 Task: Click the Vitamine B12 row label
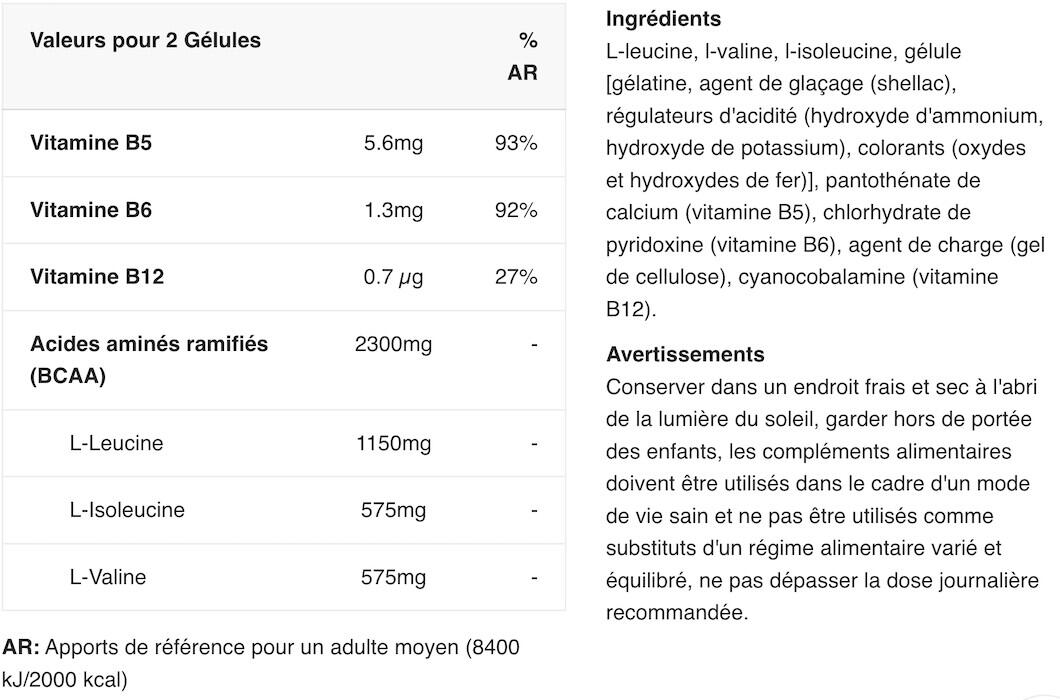[x=97, y=277]
